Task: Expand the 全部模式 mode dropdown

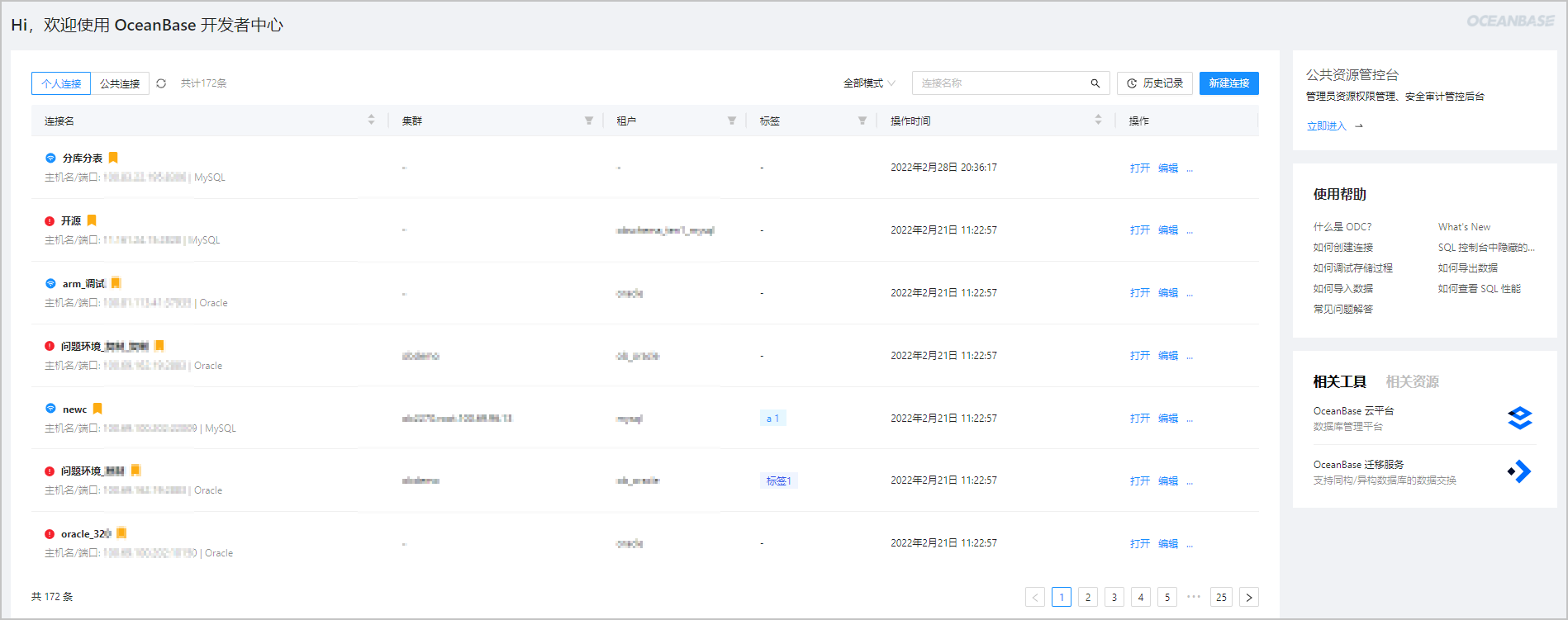Action: (x=869, y=83)
